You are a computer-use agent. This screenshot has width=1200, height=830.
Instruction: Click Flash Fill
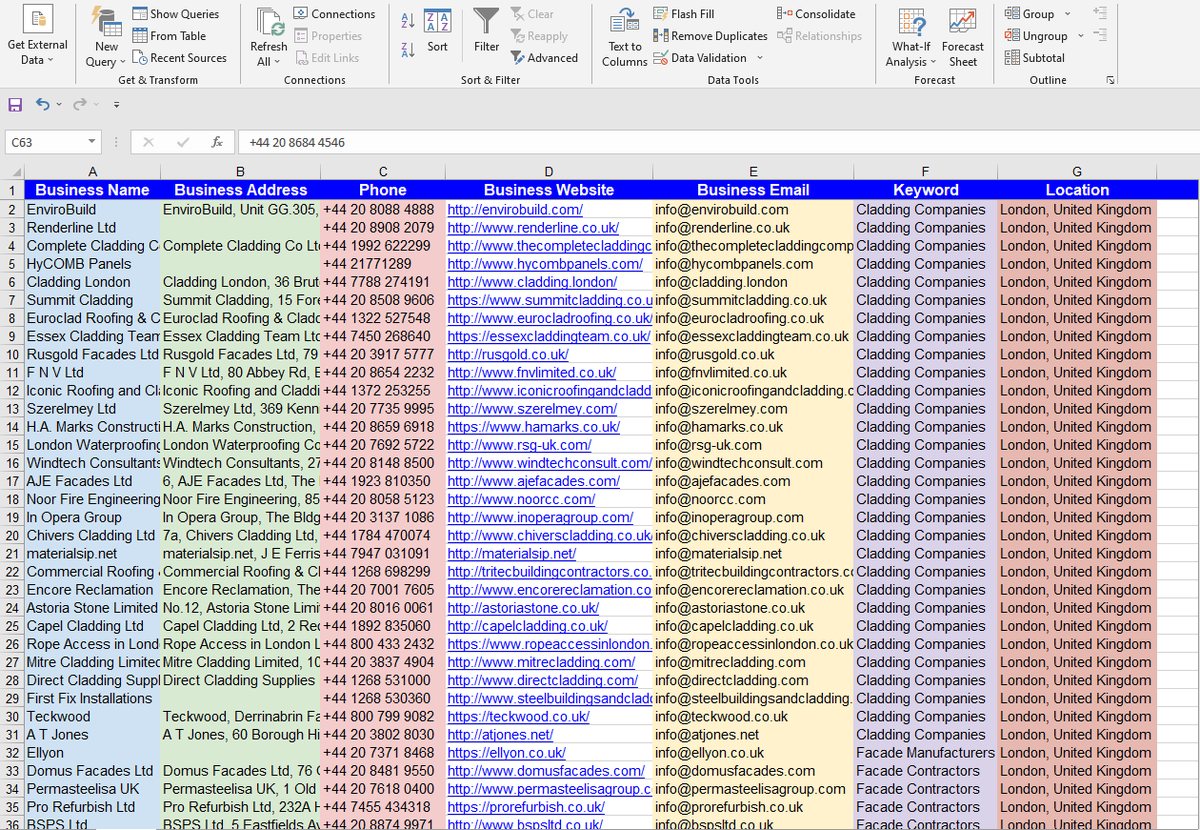click(x=684, y=14)
